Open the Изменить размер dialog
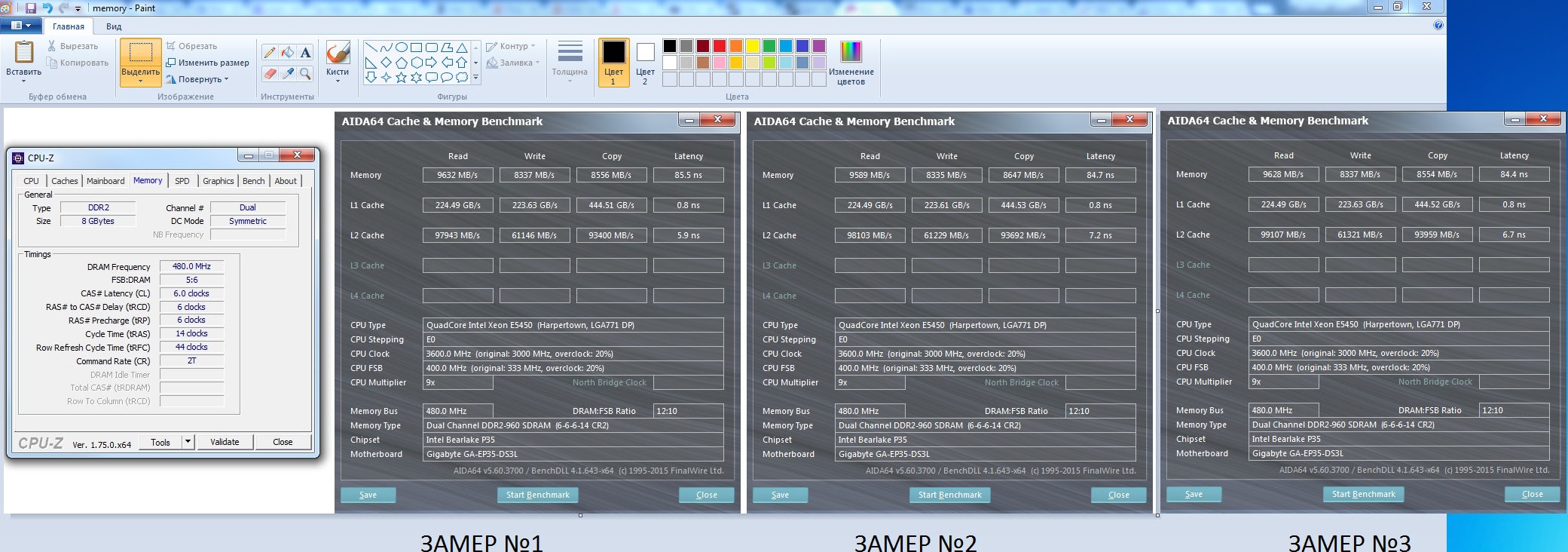Screen dimensions: 1568x552 point(207,63)
